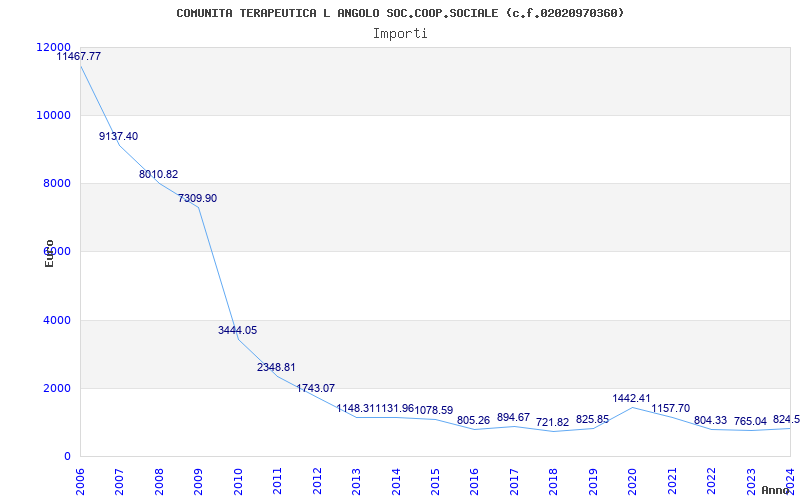Select the 805.26 data label
Viewport: 800px width, 500px height.
(x=473, y=420)
